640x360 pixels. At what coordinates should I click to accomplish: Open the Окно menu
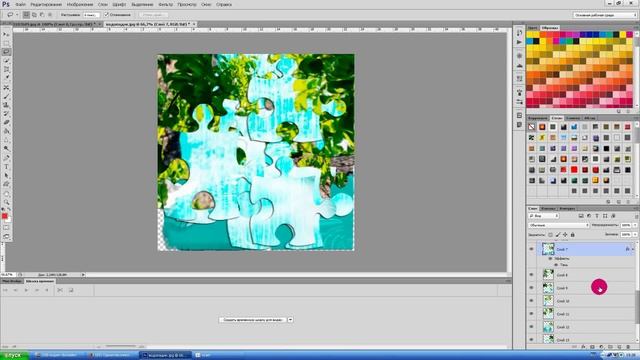point(206,4)
